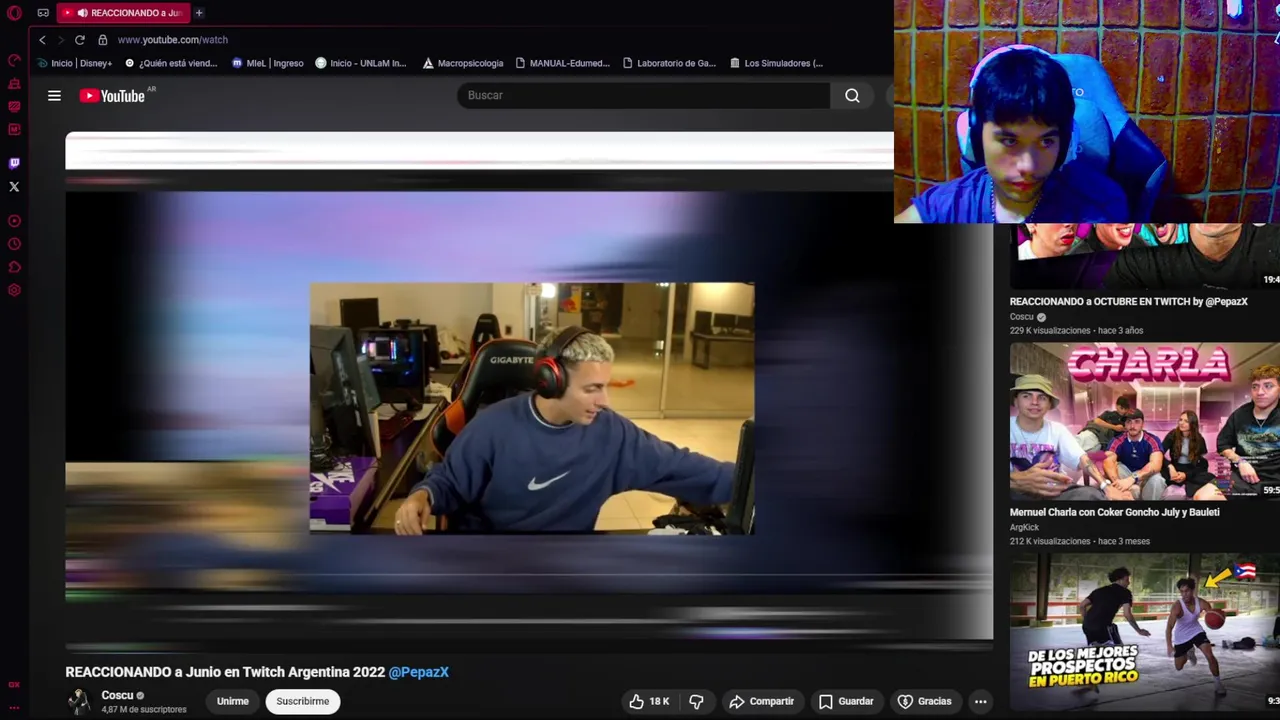The image size is (1280, 720).
Task: Open YouTube hamburger guide menu
Action: 54,96
